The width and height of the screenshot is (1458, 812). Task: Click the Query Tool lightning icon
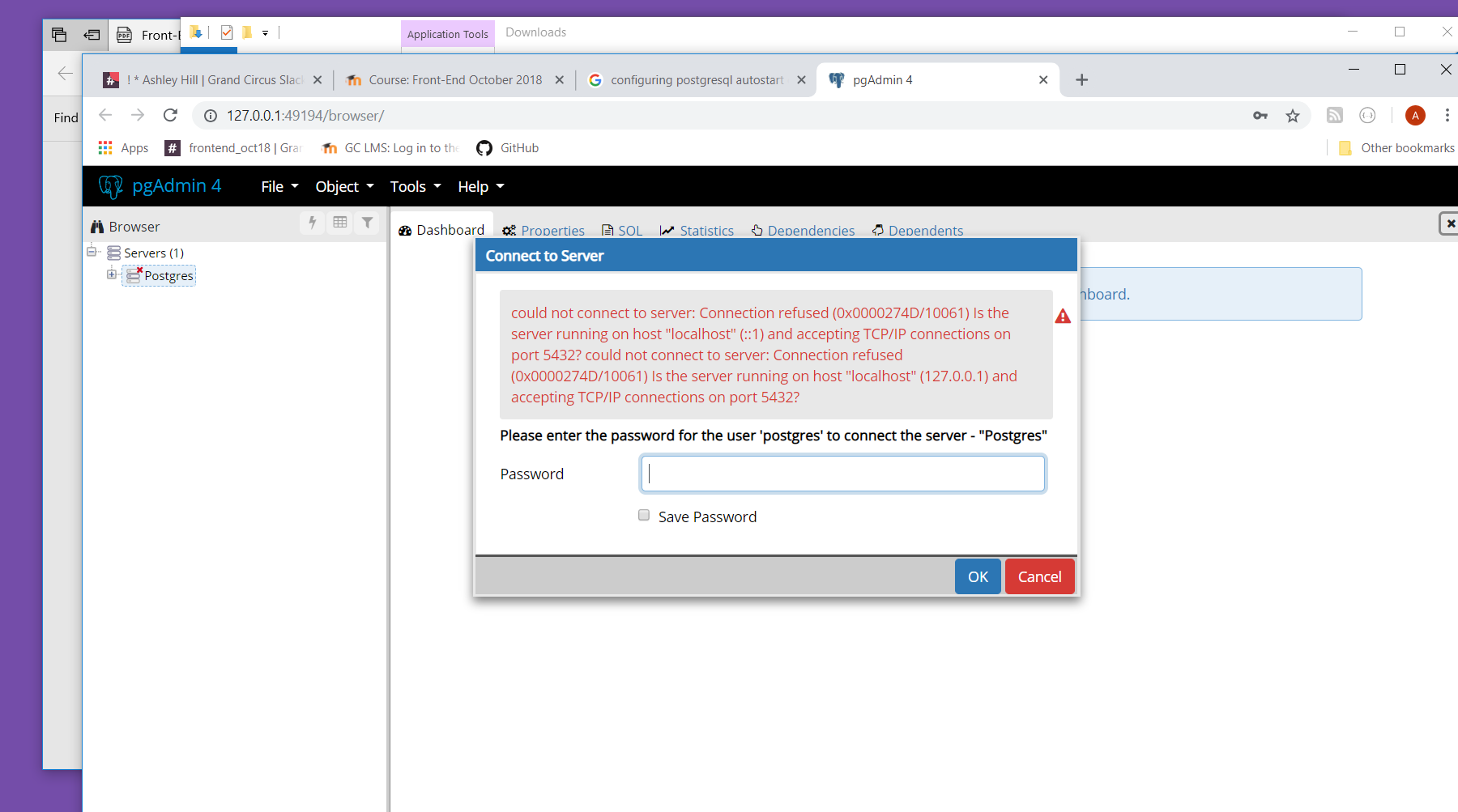click(312, 223)
